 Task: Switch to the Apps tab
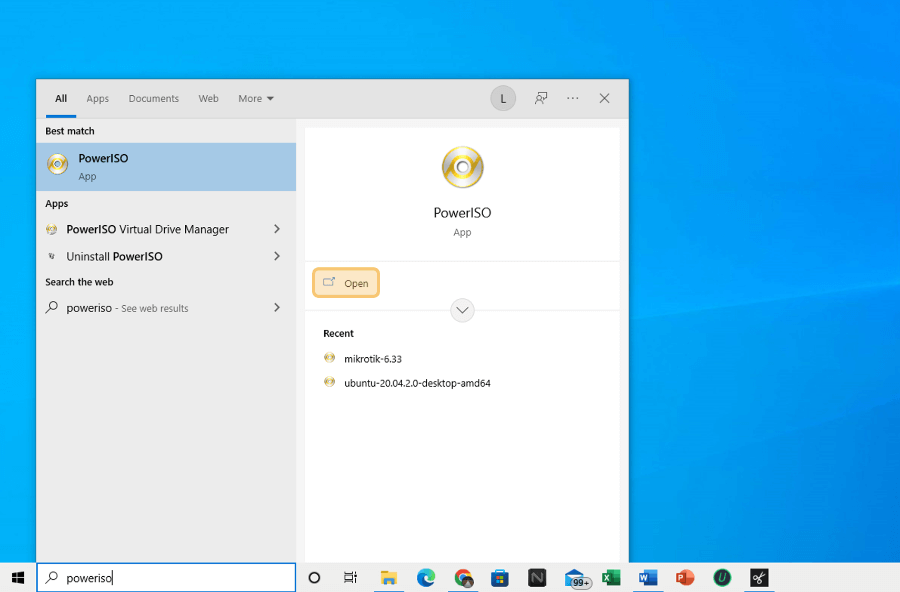pos(98,98)
